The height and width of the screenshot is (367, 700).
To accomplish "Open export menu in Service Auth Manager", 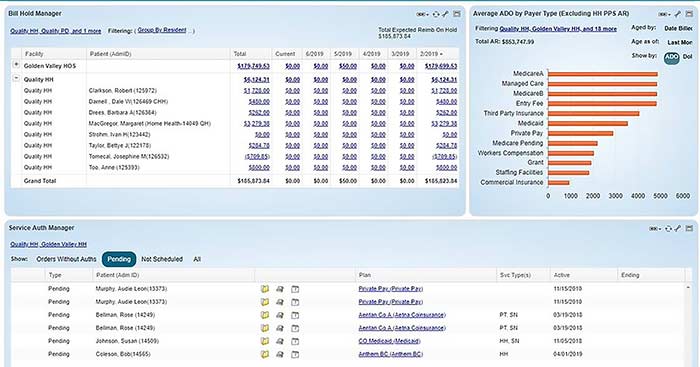I will pos(655,228).
